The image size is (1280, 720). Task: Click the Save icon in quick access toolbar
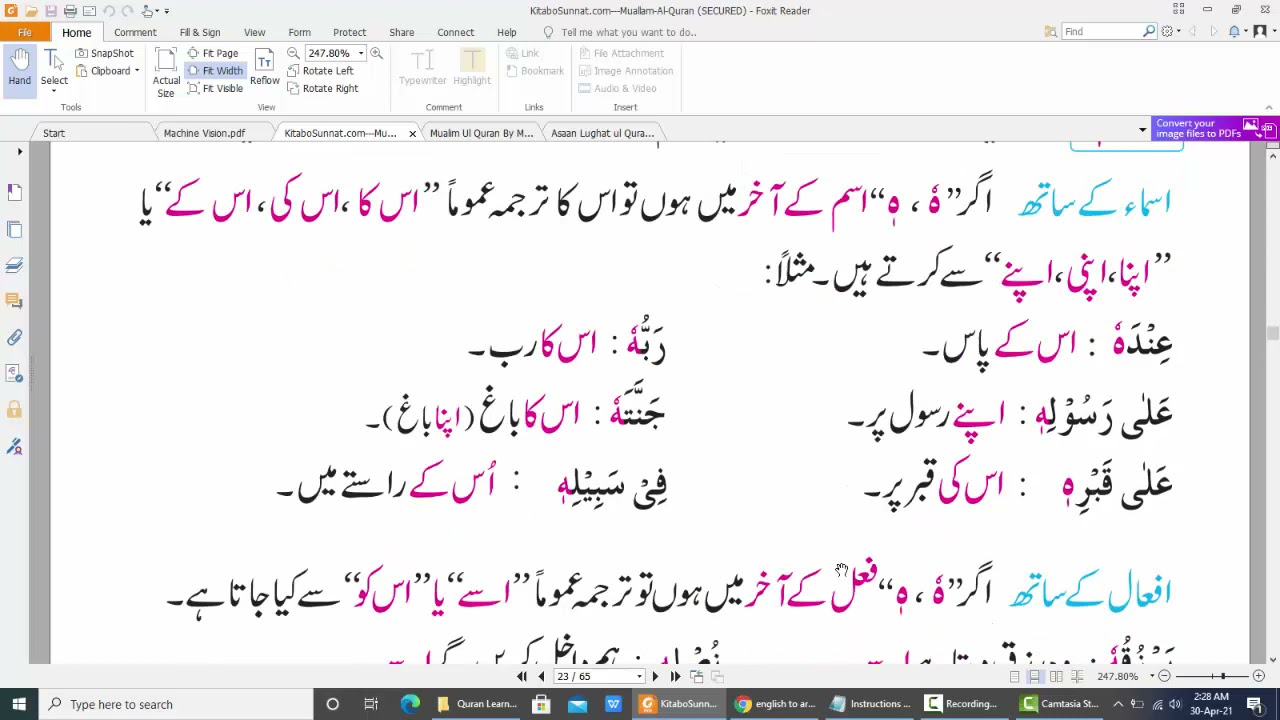tap(50, 10)
